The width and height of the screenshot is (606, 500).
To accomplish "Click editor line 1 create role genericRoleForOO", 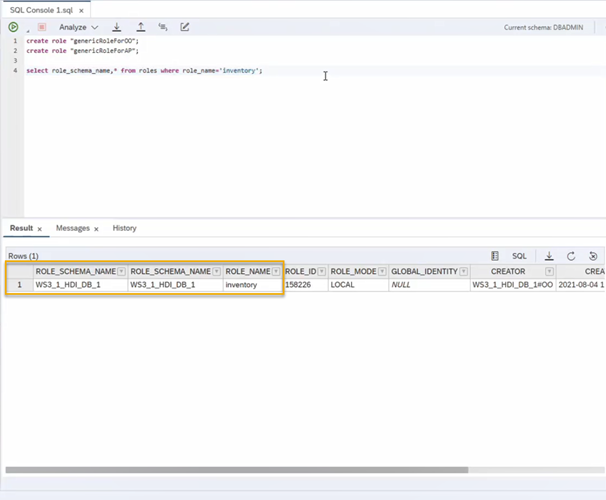I will tap(82, 41).
